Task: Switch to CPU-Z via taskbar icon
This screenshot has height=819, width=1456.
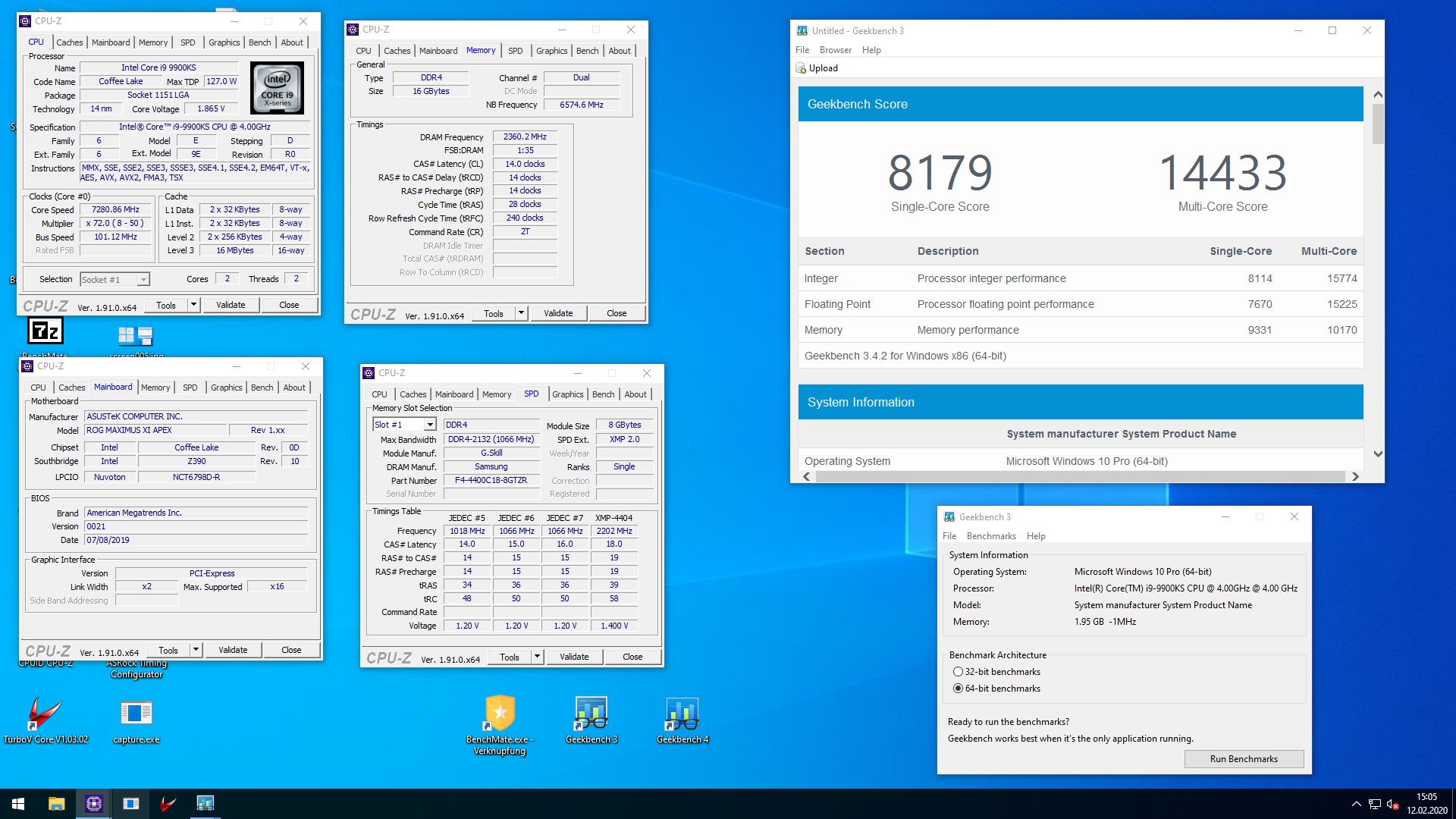Action: 94,804
